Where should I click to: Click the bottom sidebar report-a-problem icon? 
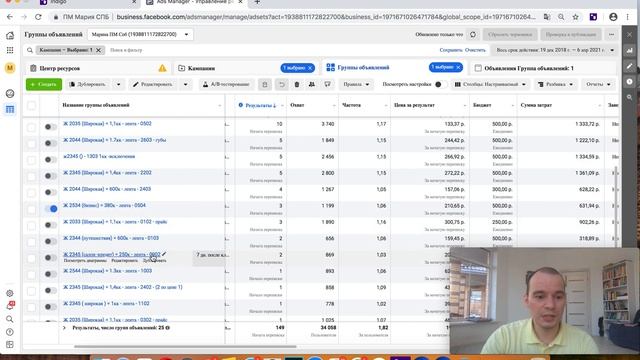[10, 345]
